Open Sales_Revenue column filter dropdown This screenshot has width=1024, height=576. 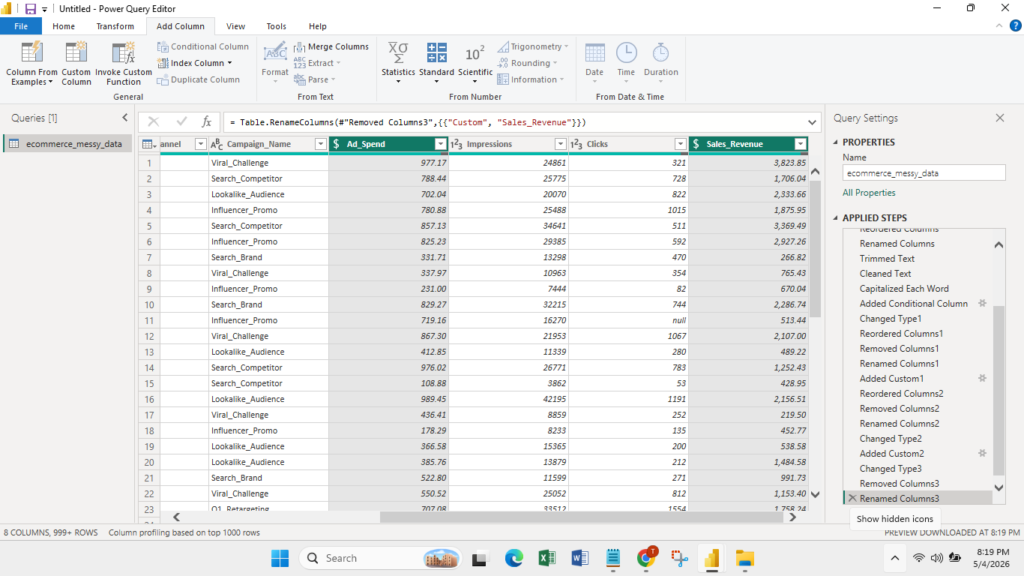pyautogui.click(x=800, y=144)
